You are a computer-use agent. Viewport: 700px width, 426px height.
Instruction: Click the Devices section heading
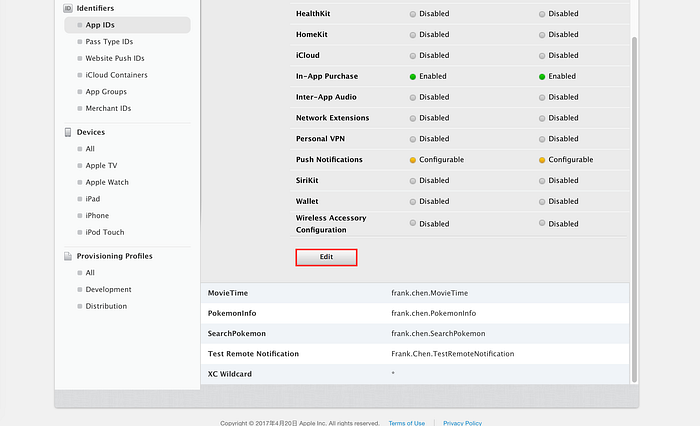[x=91, y=132]
